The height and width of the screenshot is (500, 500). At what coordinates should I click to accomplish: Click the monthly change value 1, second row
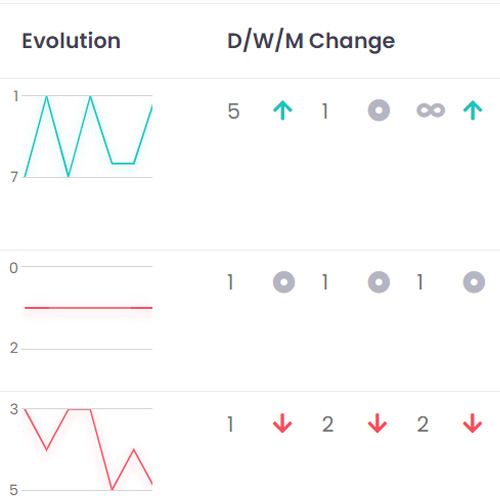[420, 282]
